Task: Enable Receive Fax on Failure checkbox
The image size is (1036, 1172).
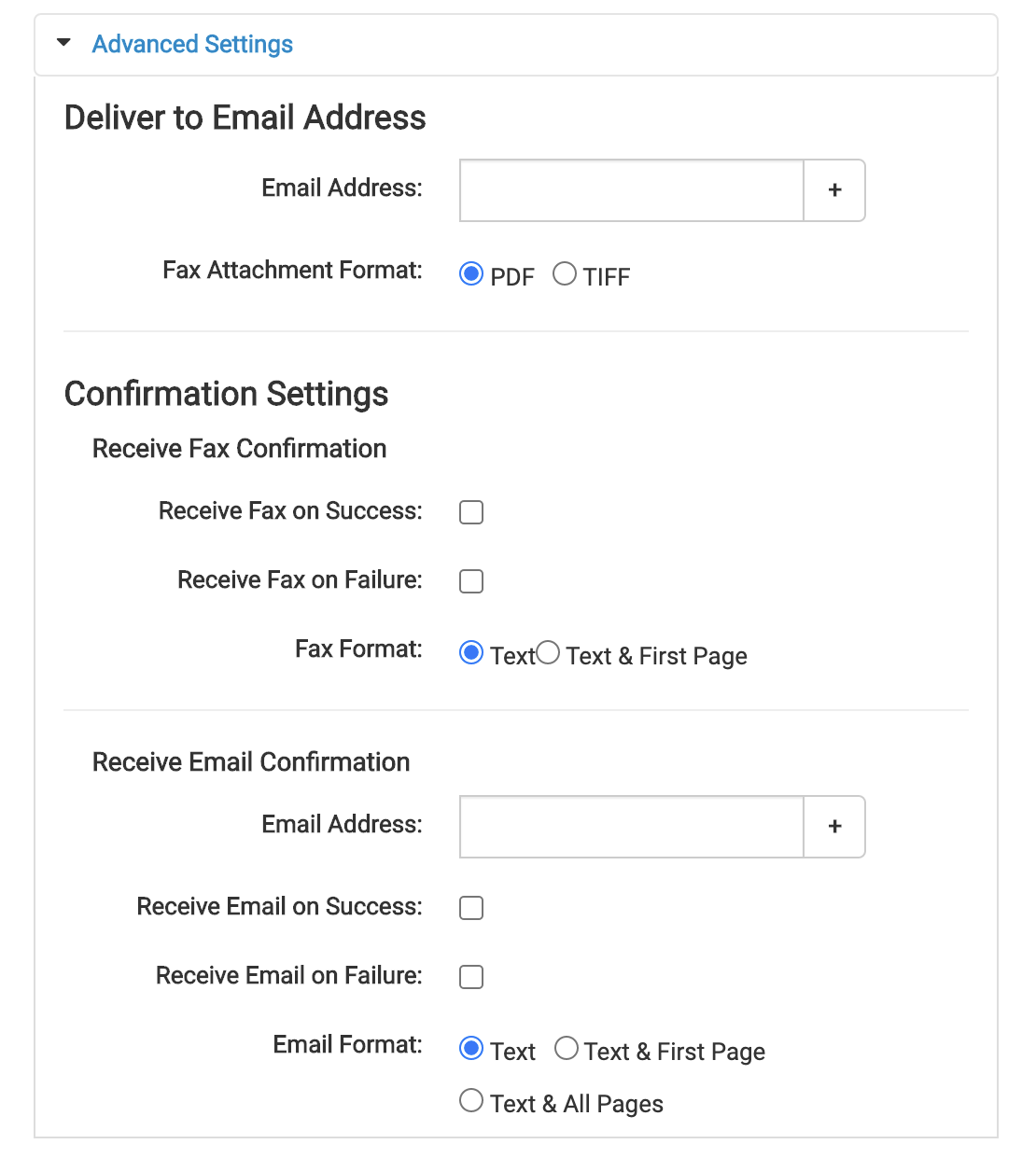Action: pos(471,581)
